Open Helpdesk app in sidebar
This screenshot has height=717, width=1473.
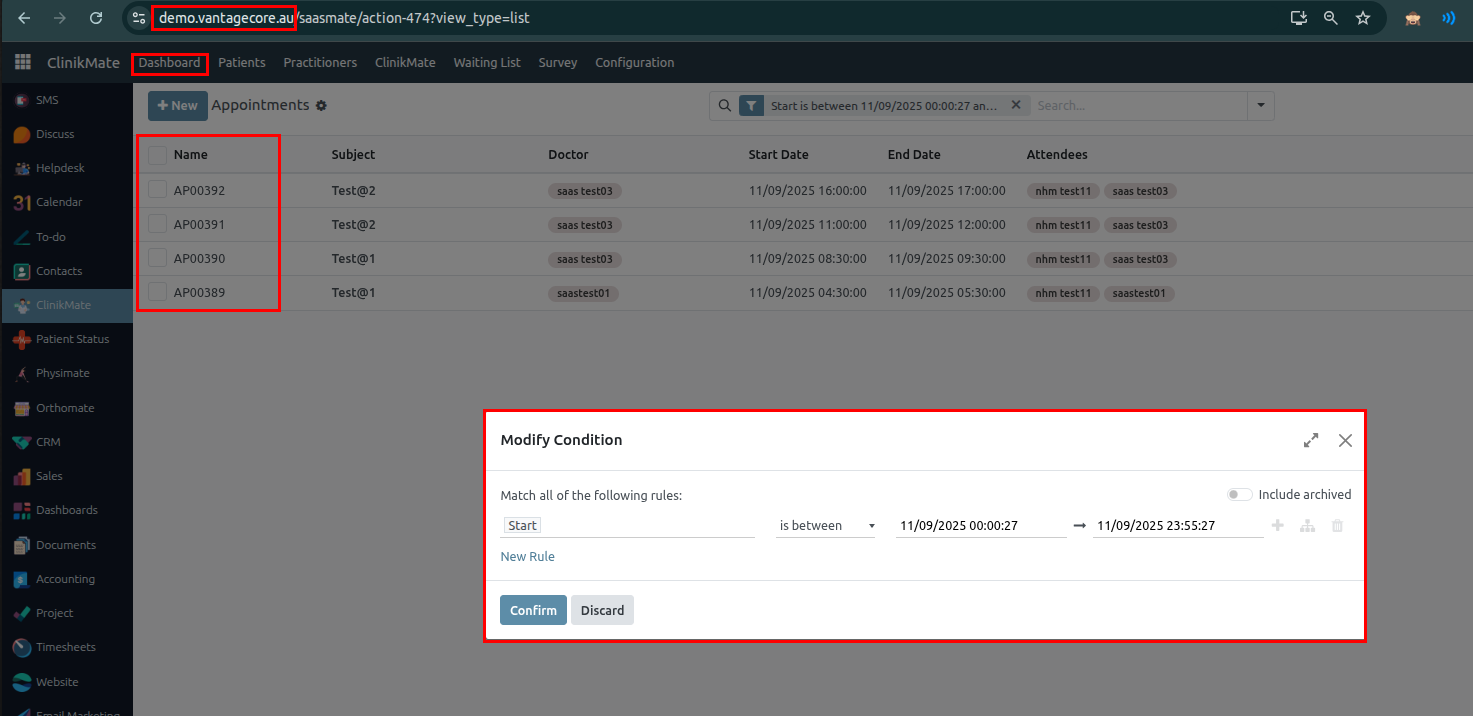click(58, 168)
